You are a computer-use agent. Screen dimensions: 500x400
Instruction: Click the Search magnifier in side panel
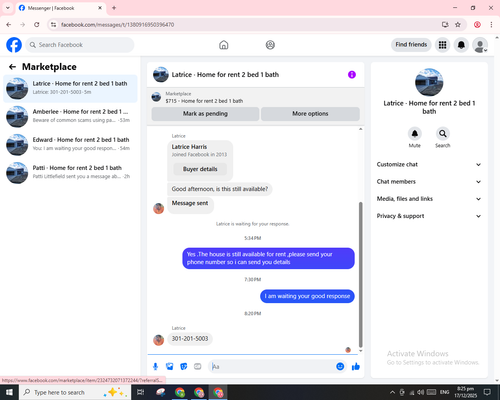443,134
